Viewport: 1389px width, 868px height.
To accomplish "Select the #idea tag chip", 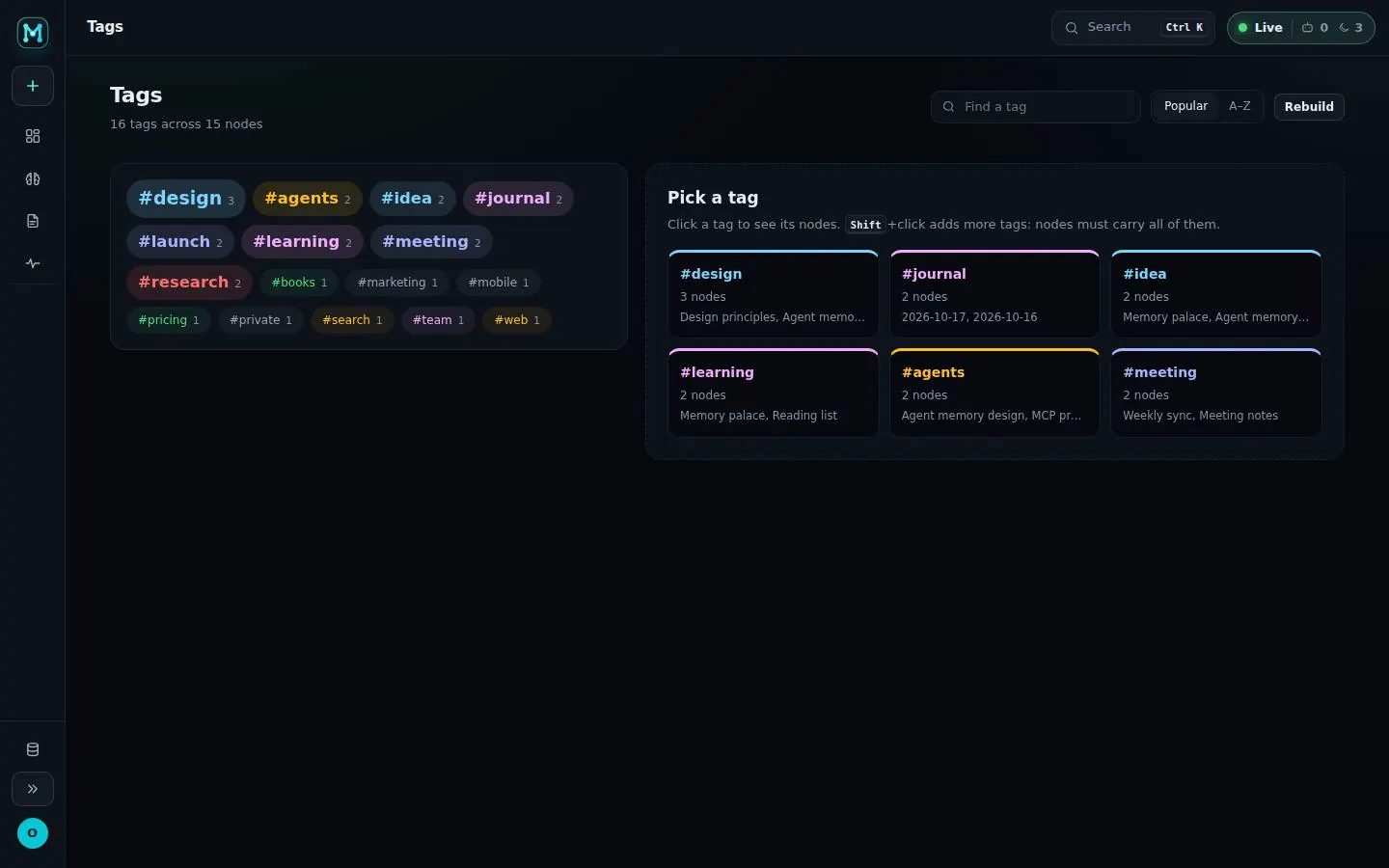I will [x=413, y=199].
